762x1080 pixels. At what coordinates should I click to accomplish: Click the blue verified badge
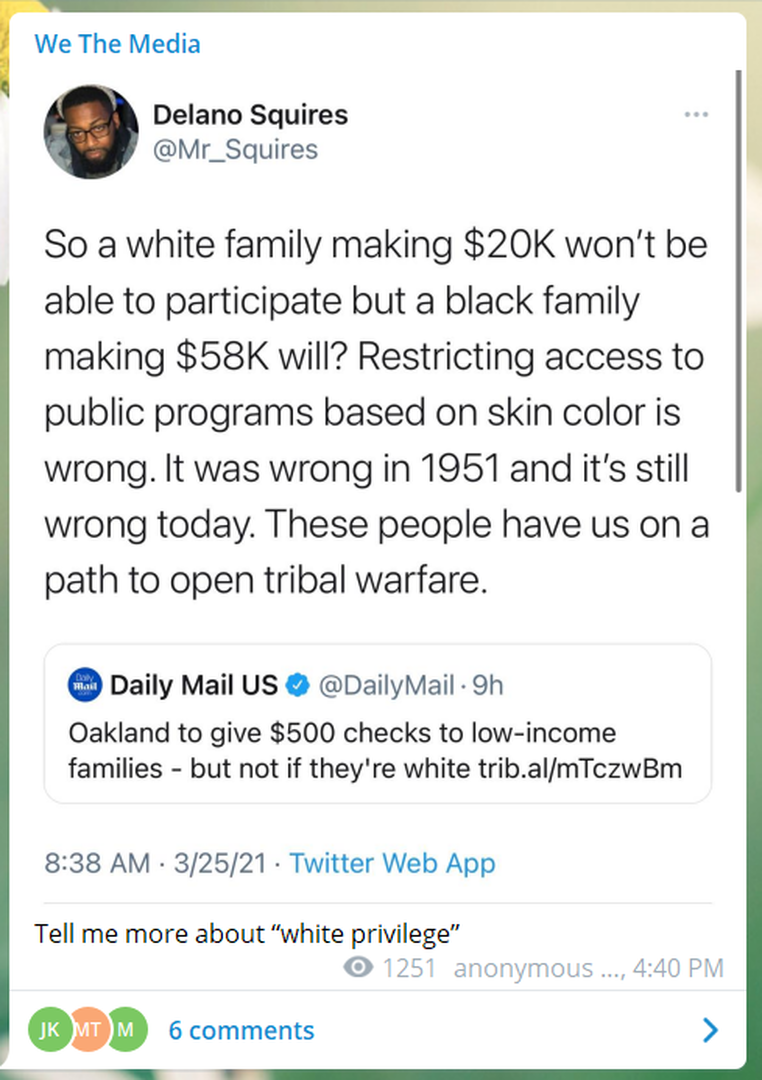(x=298, y=686)
